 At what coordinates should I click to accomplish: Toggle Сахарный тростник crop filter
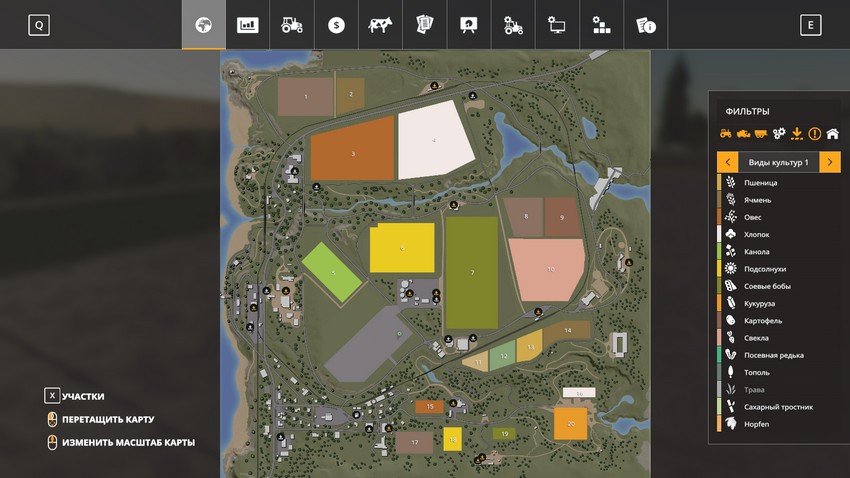(x=778, y=407)
